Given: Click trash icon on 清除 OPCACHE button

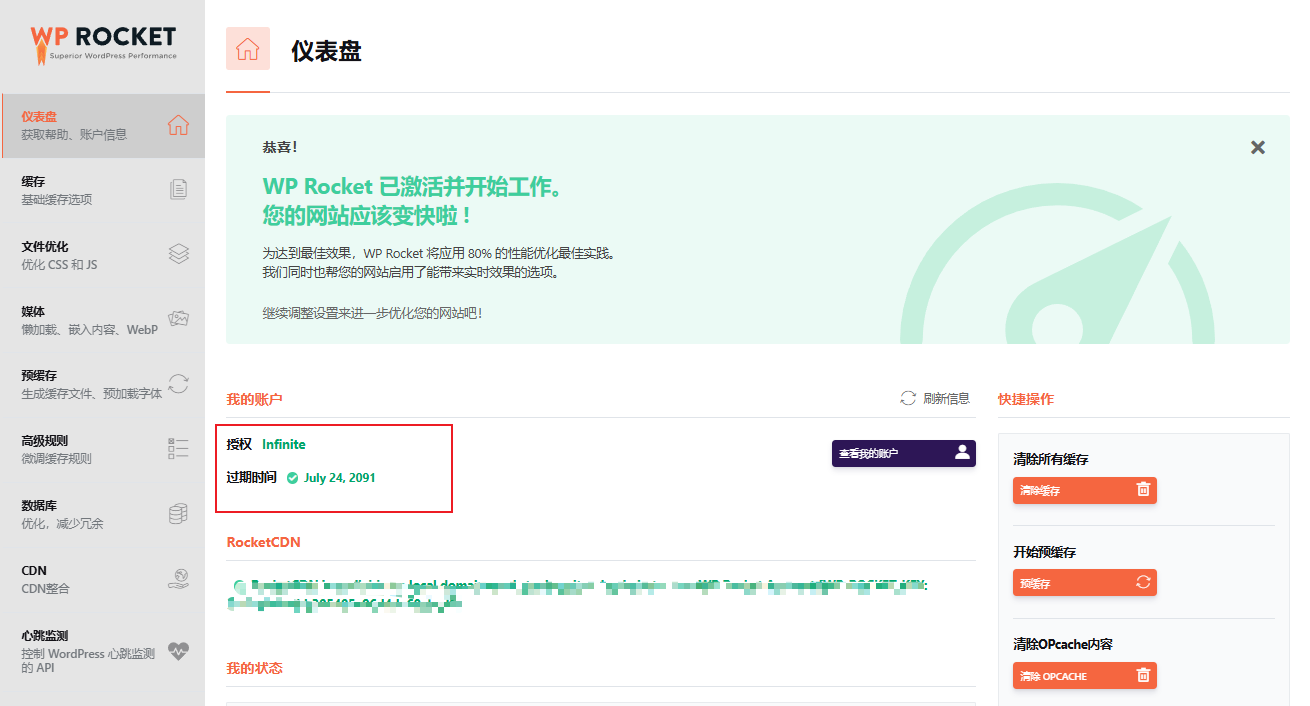Looking at the screenshot, I should (1143, 675).
